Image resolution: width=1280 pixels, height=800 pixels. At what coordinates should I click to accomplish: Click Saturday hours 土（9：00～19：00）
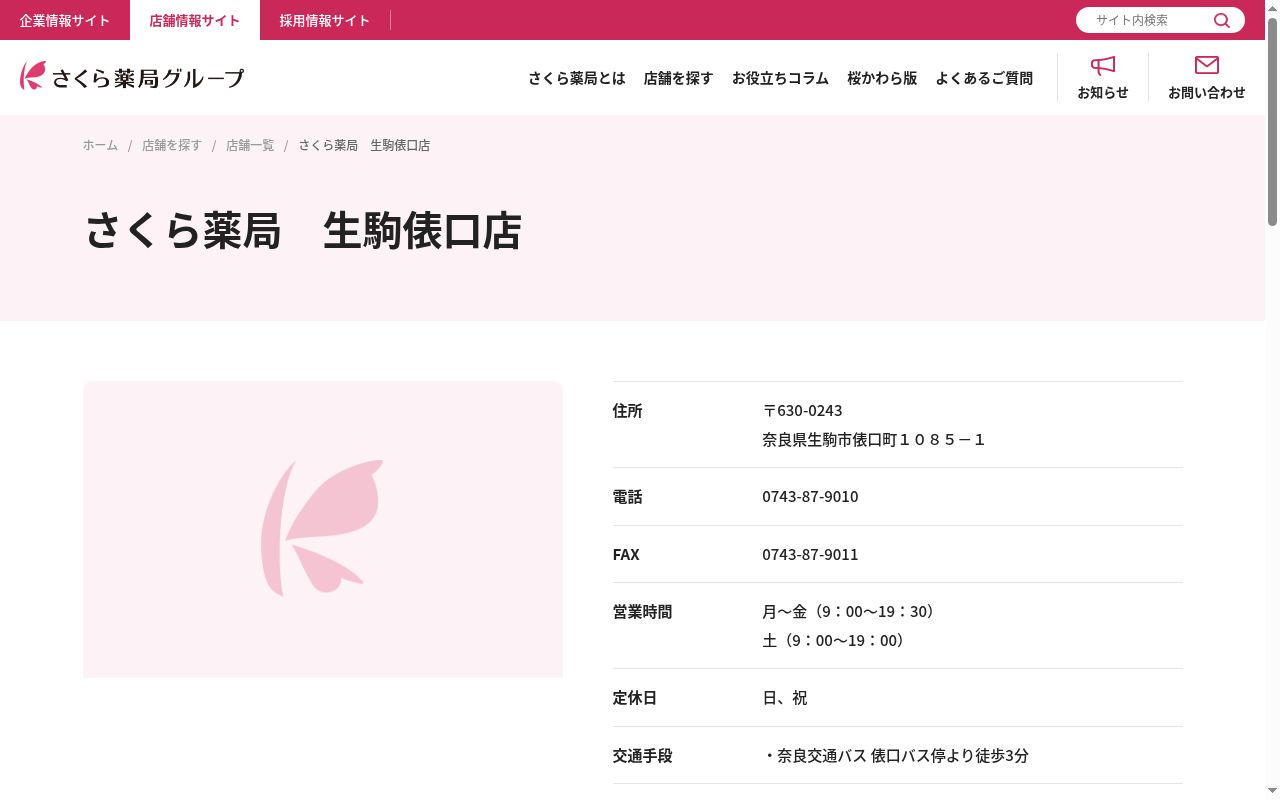pyautogui.click(x=836, y=641)
